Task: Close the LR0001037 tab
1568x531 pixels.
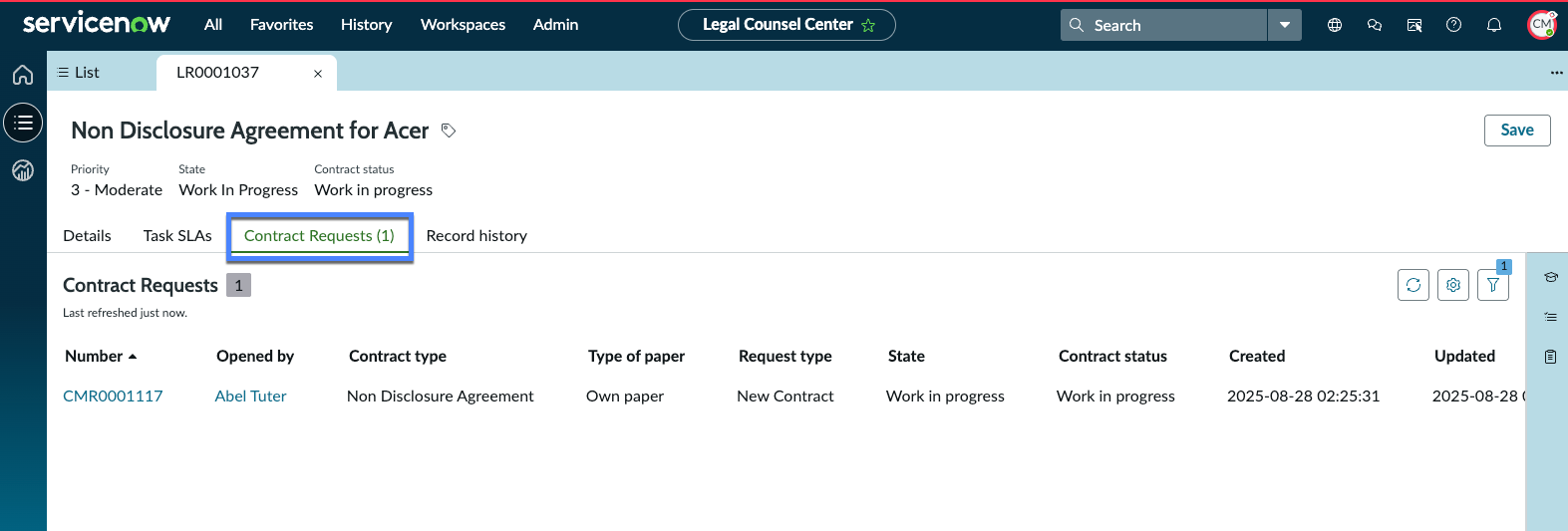Action: (x=318, y=74)
